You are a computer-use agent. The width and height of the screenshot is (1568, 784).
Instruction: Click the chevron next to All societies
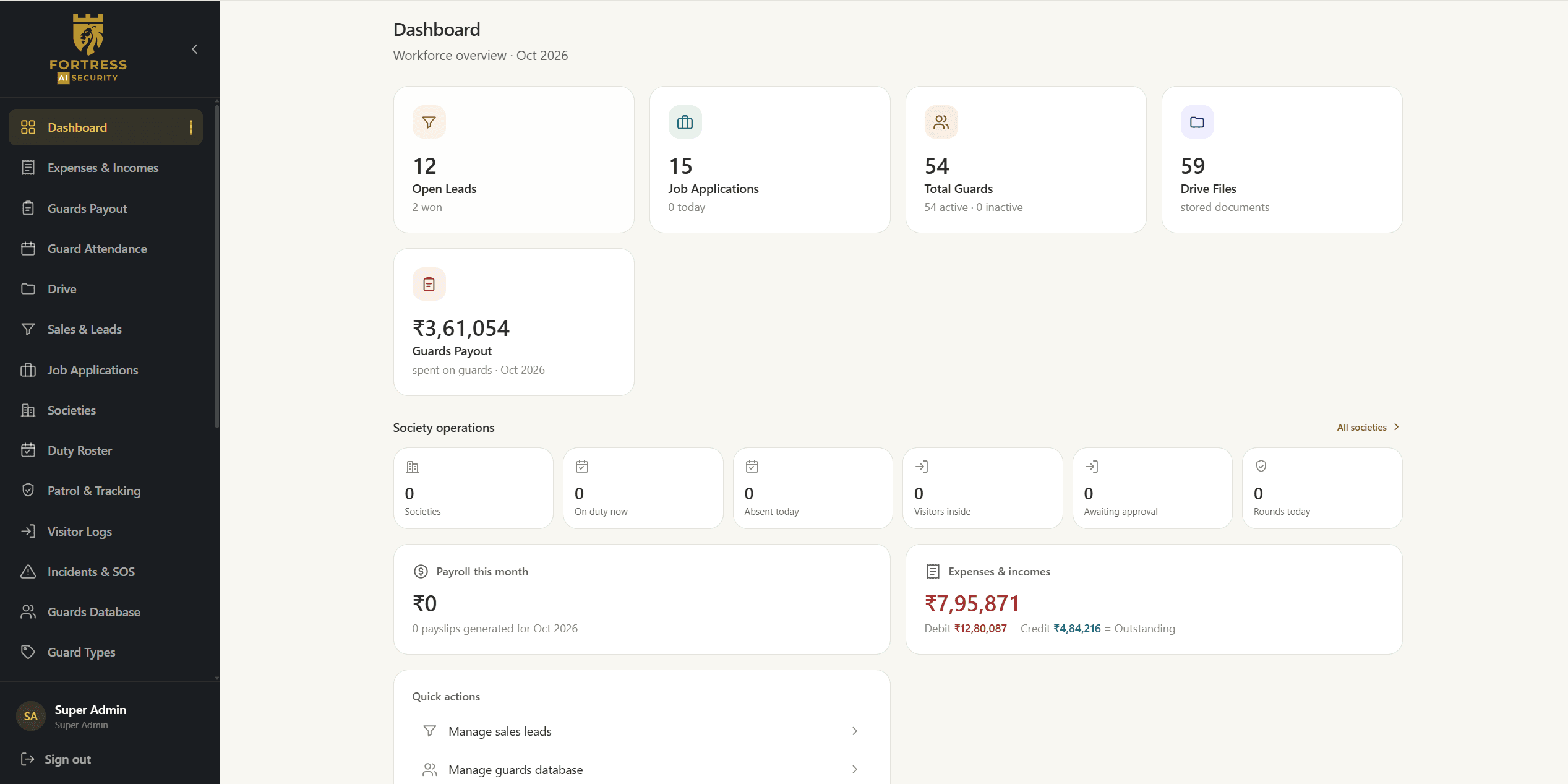pos(1396,428)
